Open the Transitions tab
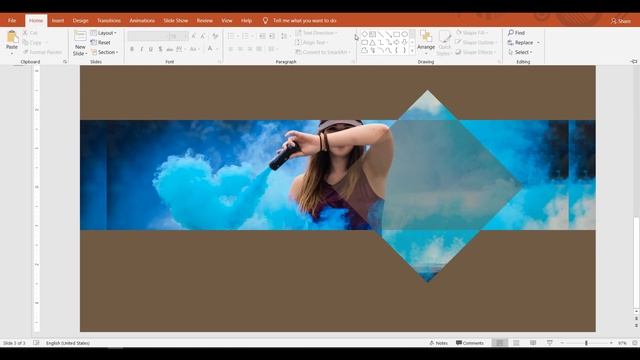The image size is (640, 360). (x=109, y=20)
